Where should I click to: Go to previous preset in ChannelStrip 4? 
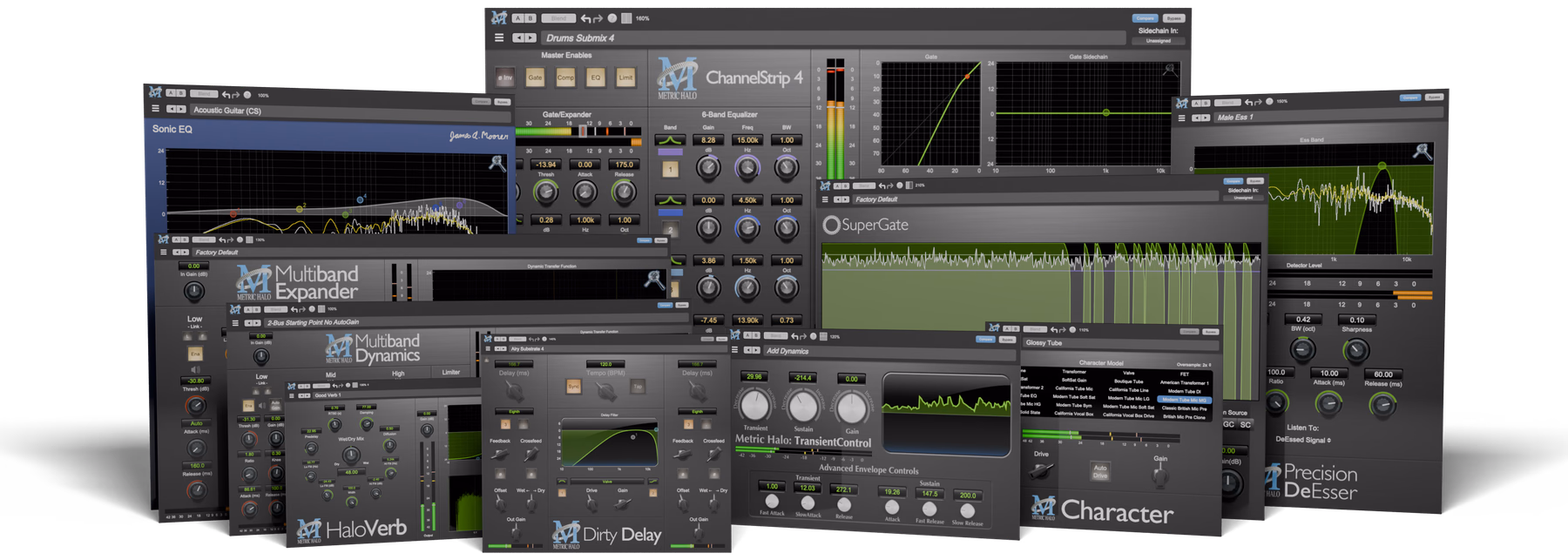click(x=518, y=37)
